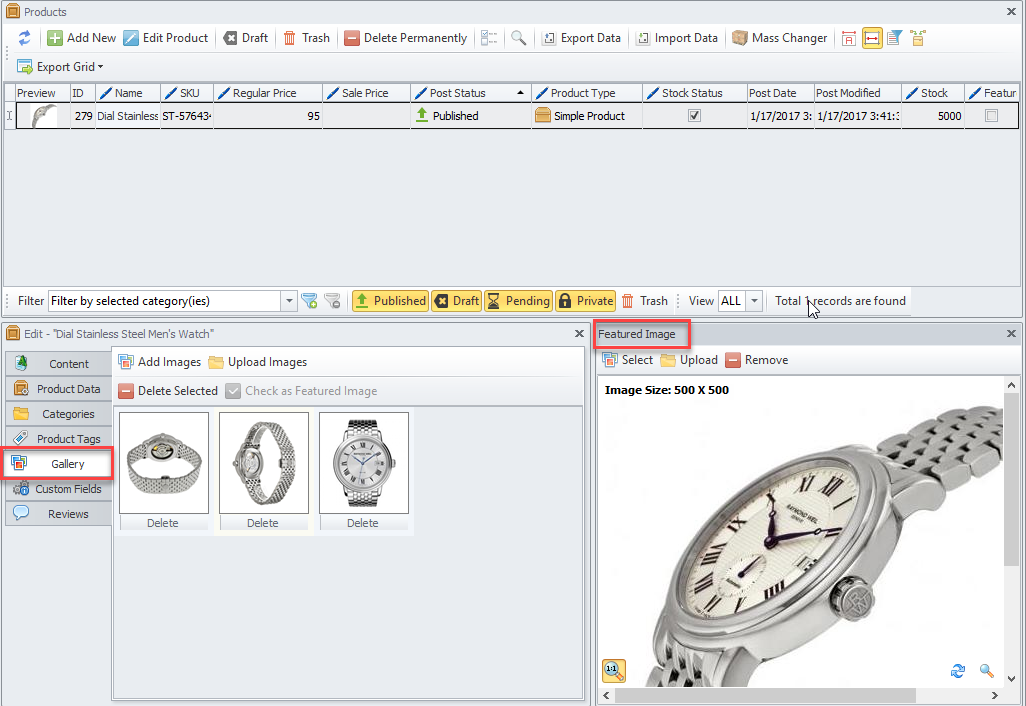The image size is (1026, 706).
Task: Click Simple Product type cell
Action: pos(587,116)
